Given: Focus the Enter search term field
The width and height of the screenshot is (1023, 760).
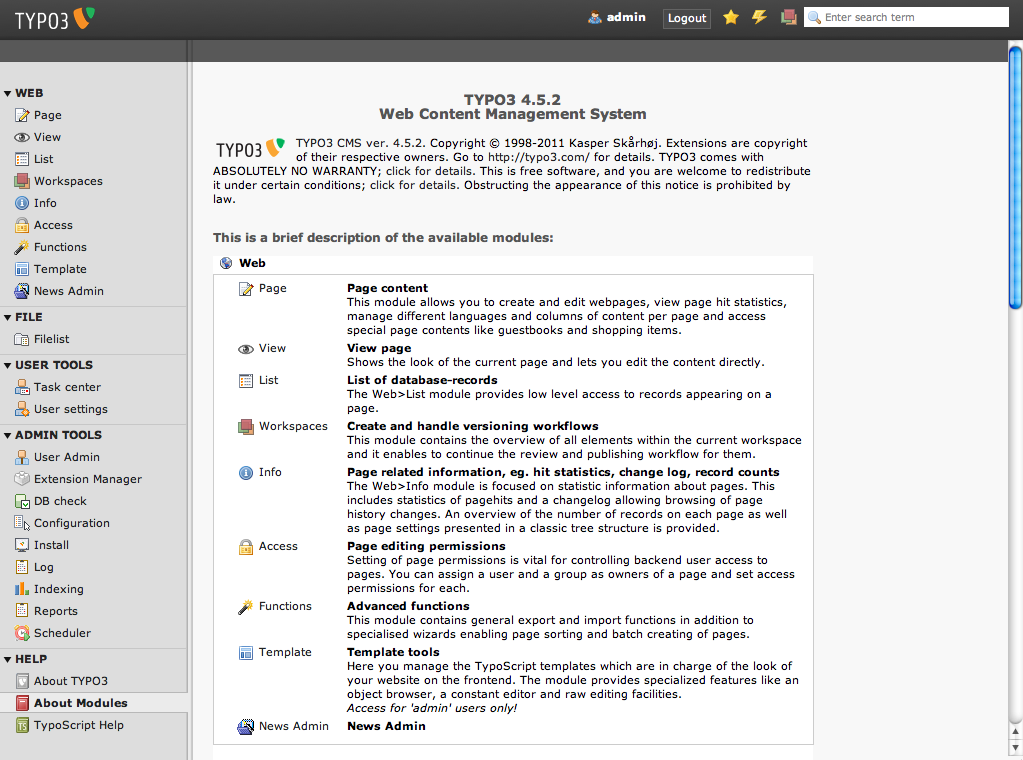Looking at the screenshot, I should point(906,18).
